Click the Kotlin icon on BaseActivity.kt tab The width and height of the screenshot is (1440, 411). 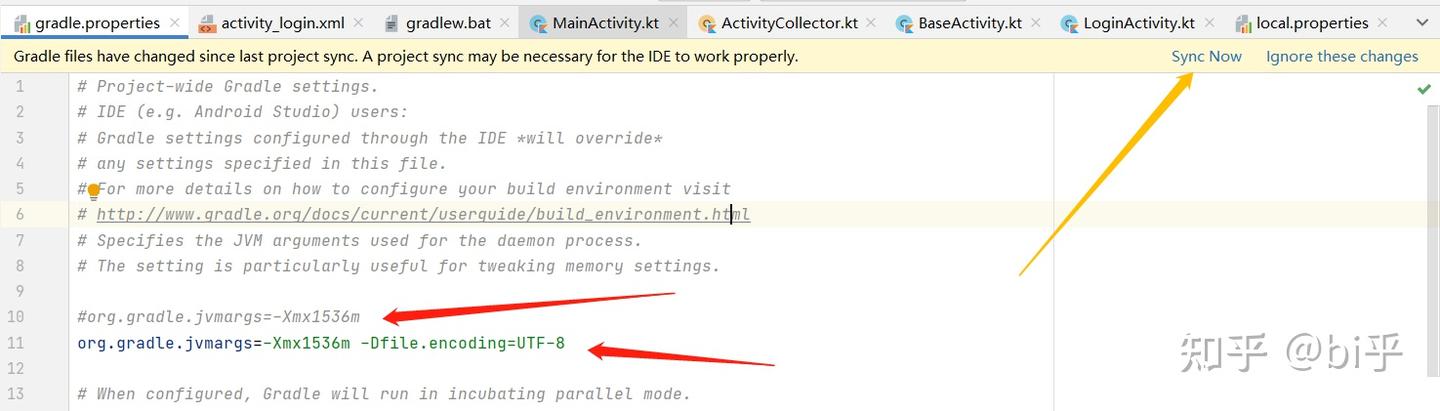[x=905, y=23]
